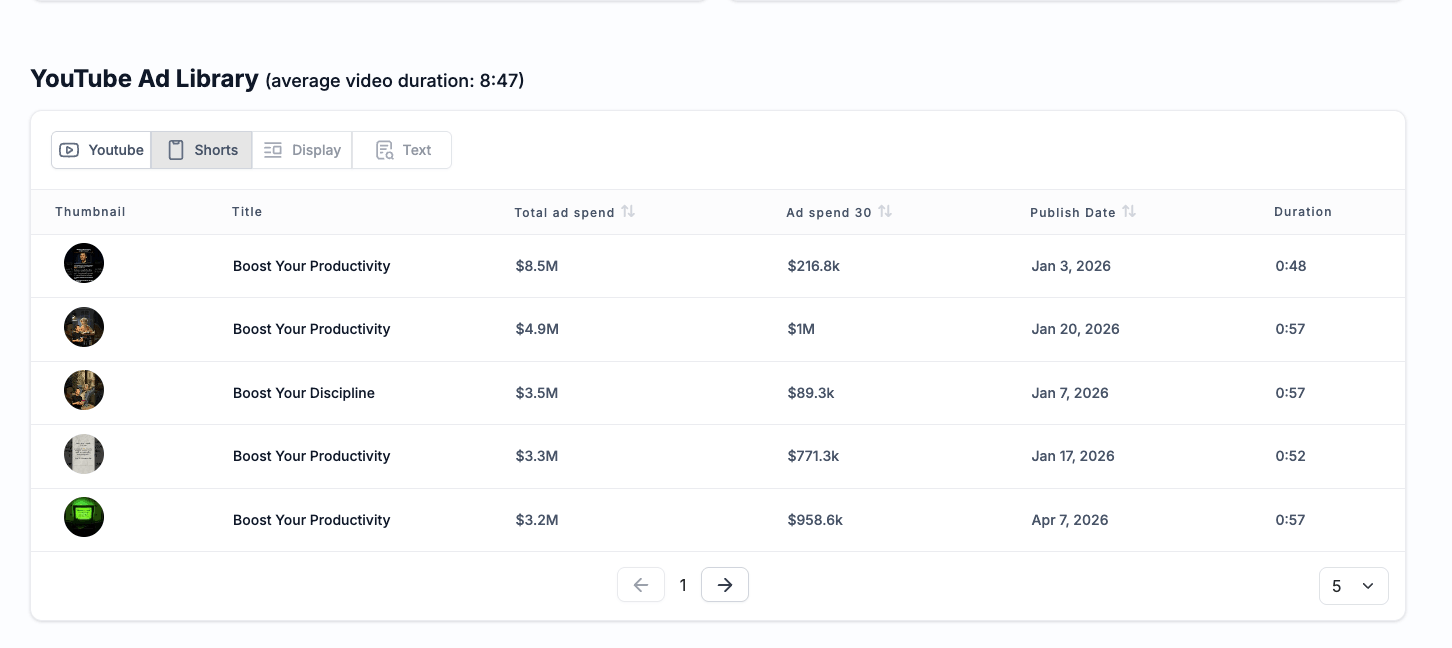Click the $958.6k ad spend value
Screen dimensions: 1452x648
[x=815, y=520]
